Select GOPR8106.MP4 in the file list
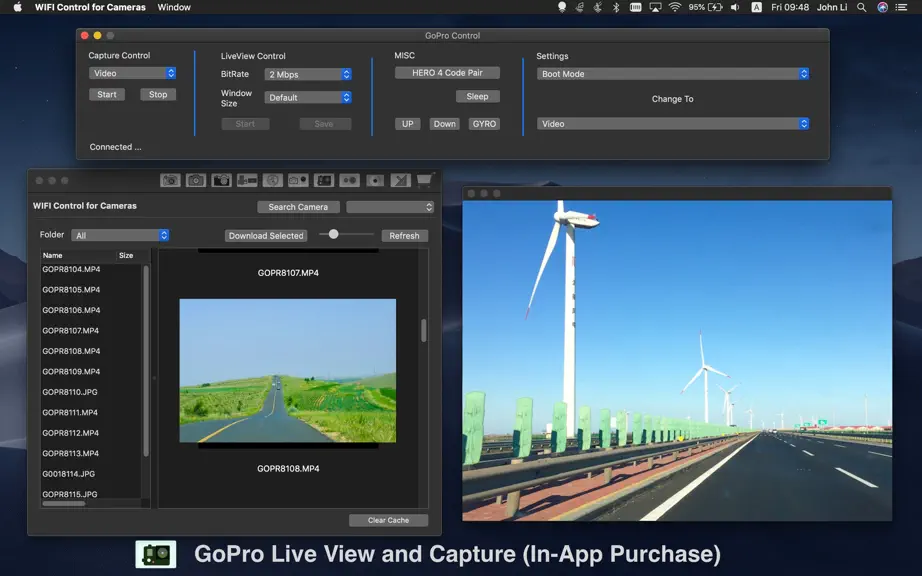 coord(71,310)
